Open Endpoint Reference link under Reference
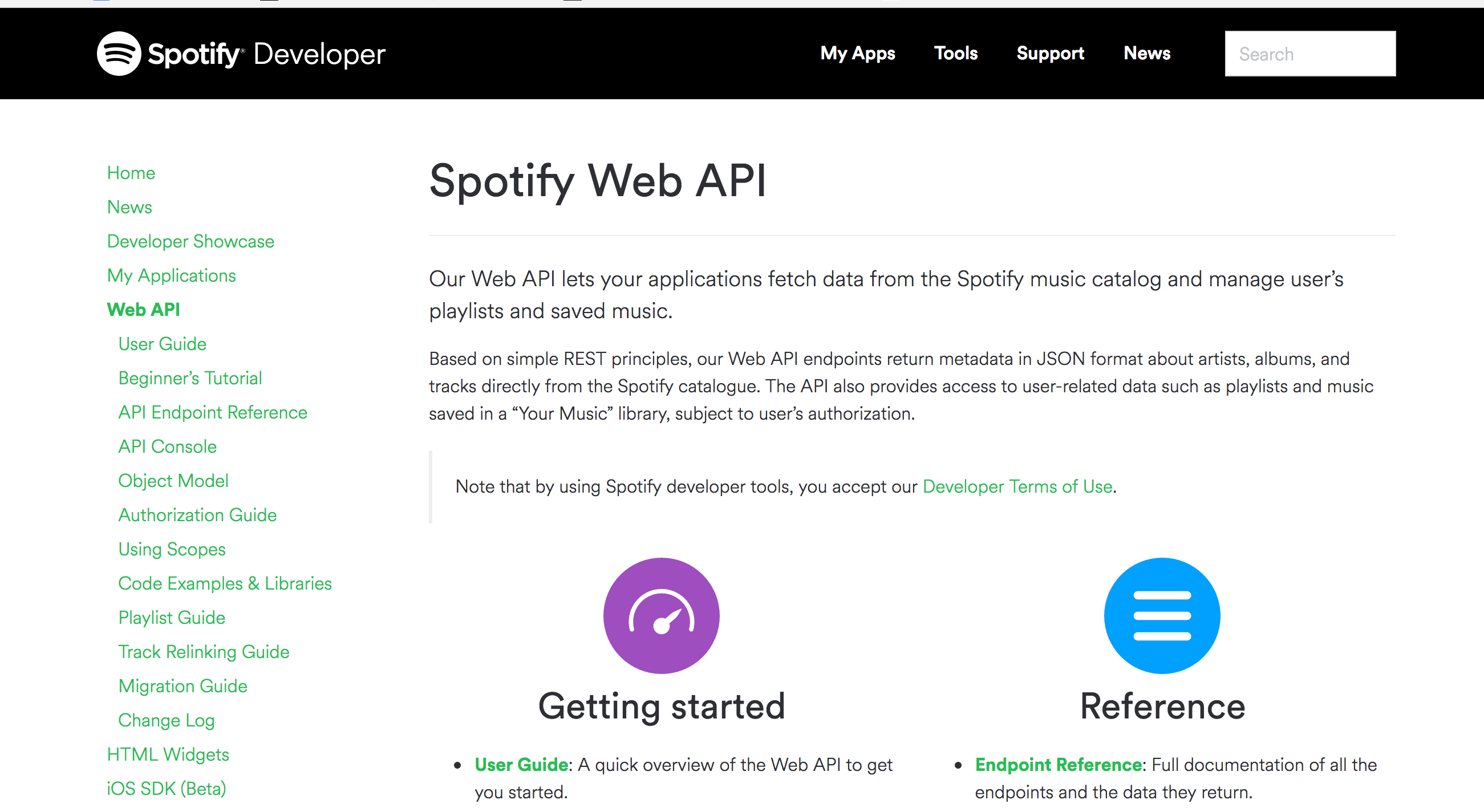 pyautogui.click(x=1059, y=765)
